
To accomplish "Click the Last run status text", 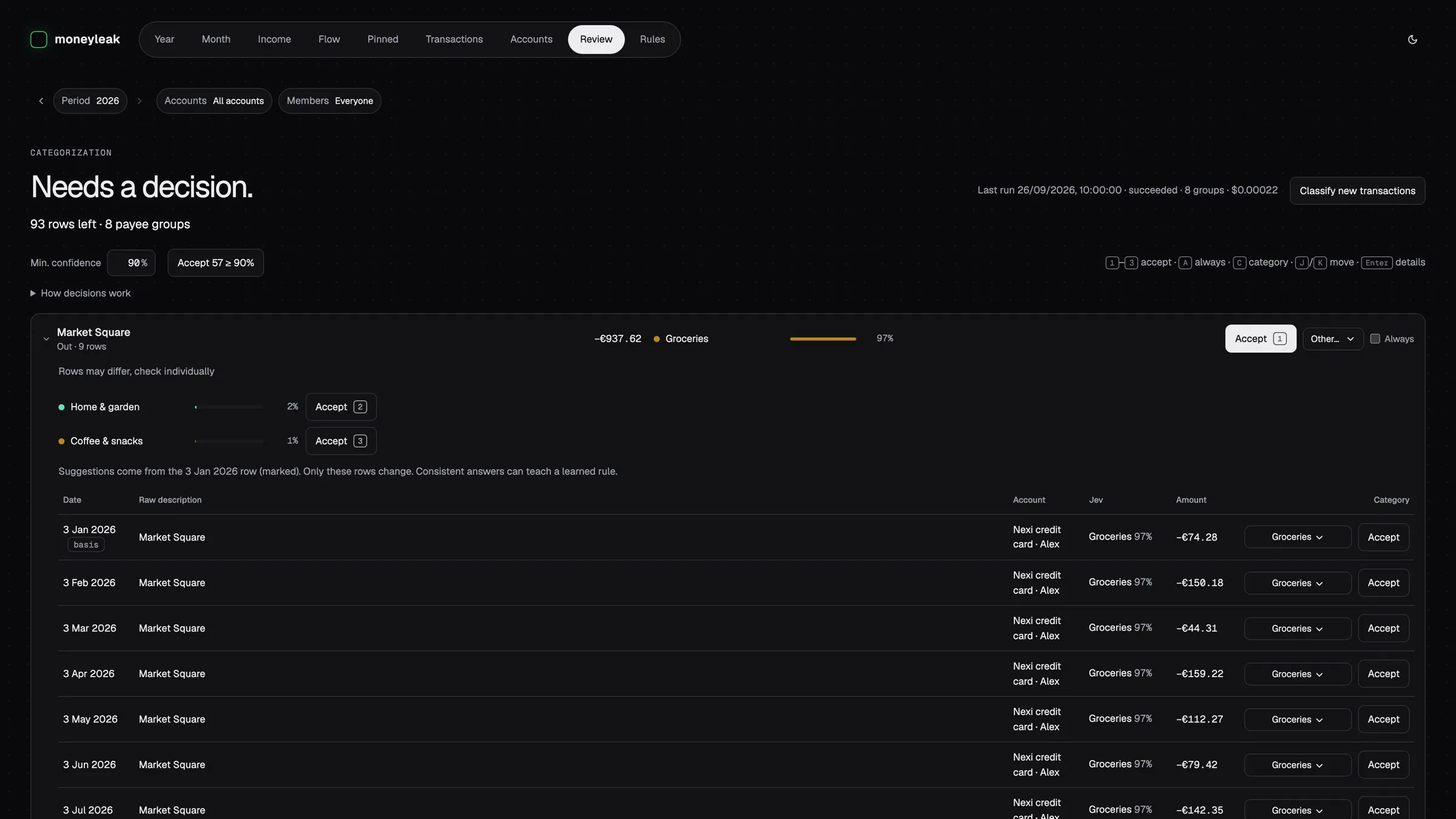I will pyautogui.click(x=1128, y=190).
